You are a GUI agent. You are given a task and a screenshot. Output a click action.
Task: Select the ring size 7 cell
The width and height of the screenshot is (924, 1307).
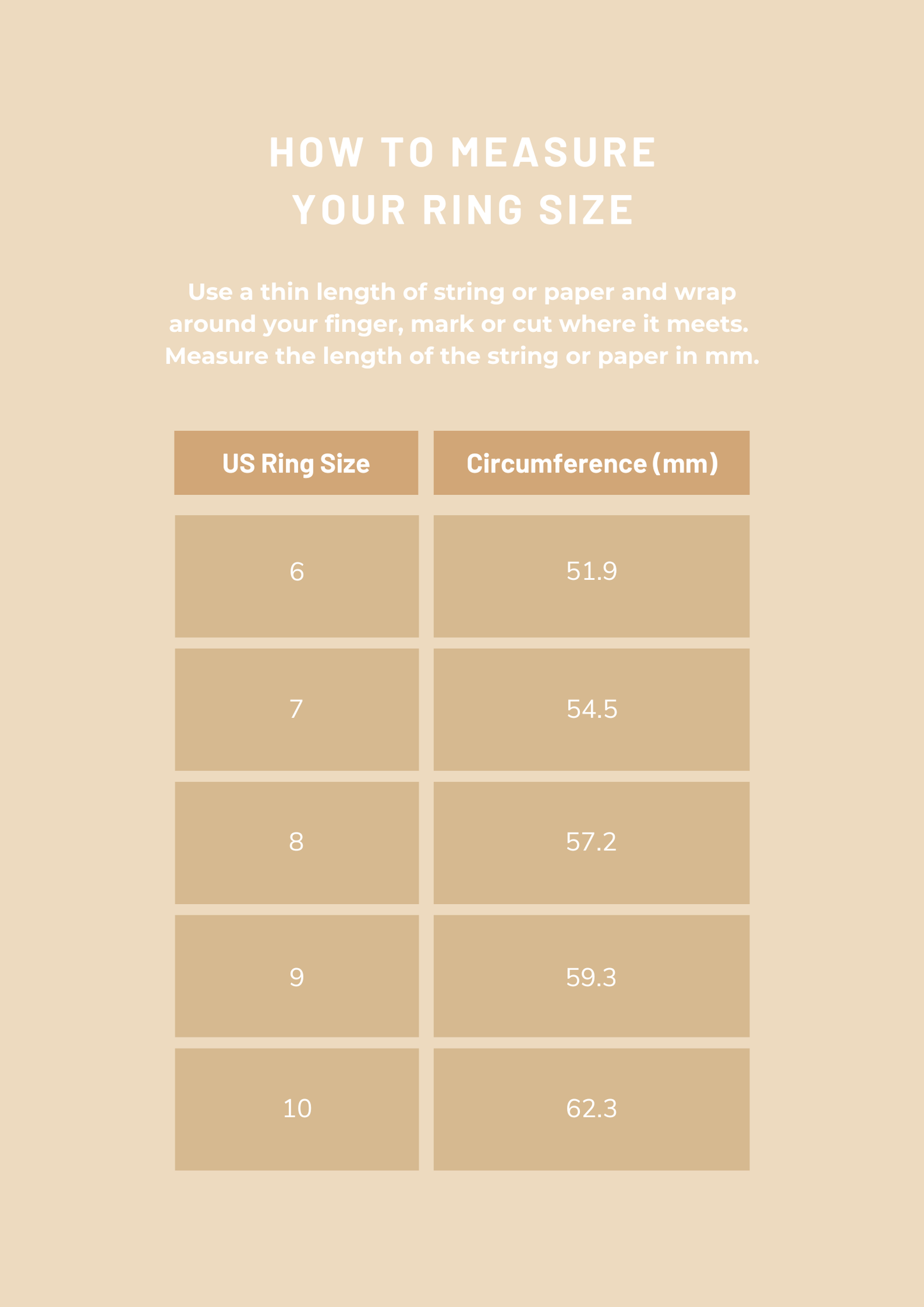pos(297,710)
